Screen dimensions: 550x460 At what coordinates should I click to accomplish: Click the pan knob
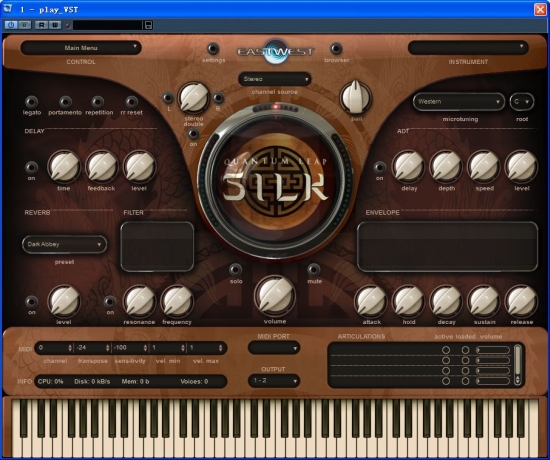(355, 97)
